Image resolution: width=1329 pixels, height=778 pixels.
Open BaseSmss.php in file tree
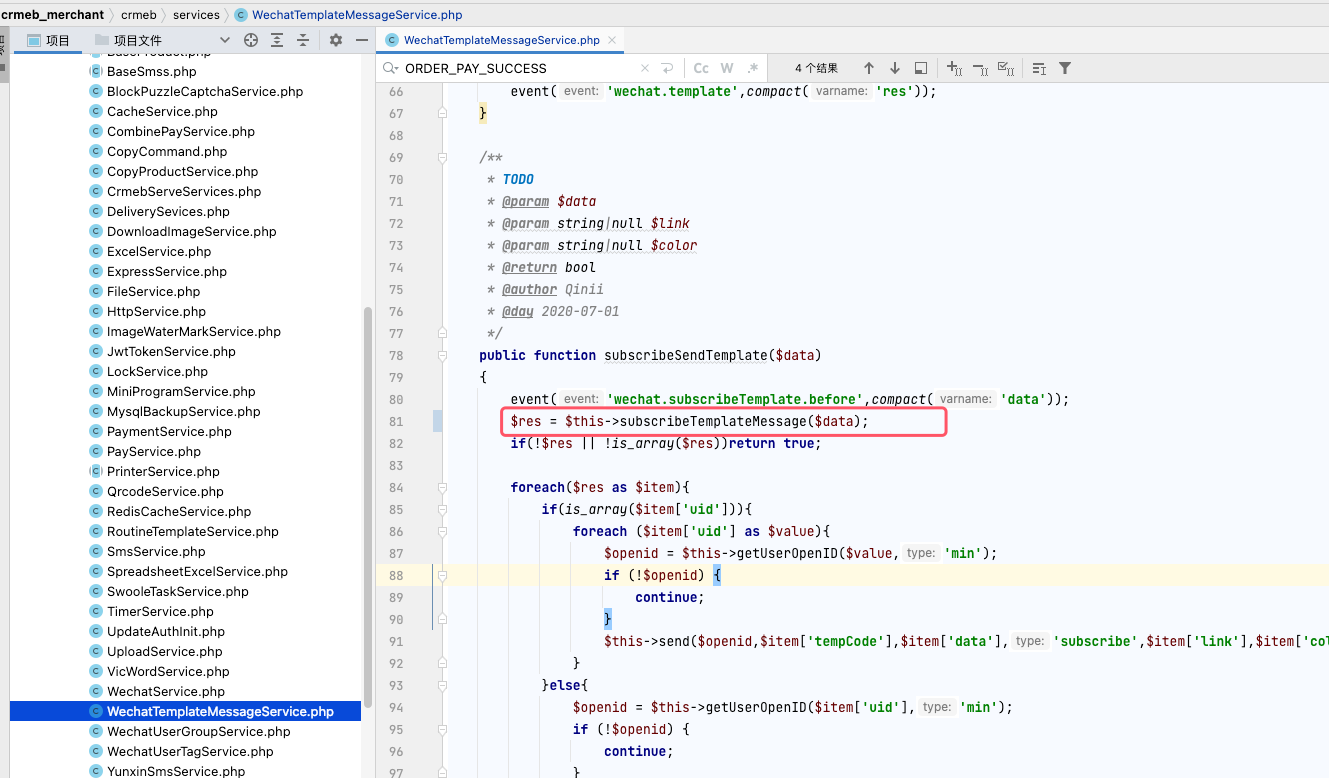(152, 71)
